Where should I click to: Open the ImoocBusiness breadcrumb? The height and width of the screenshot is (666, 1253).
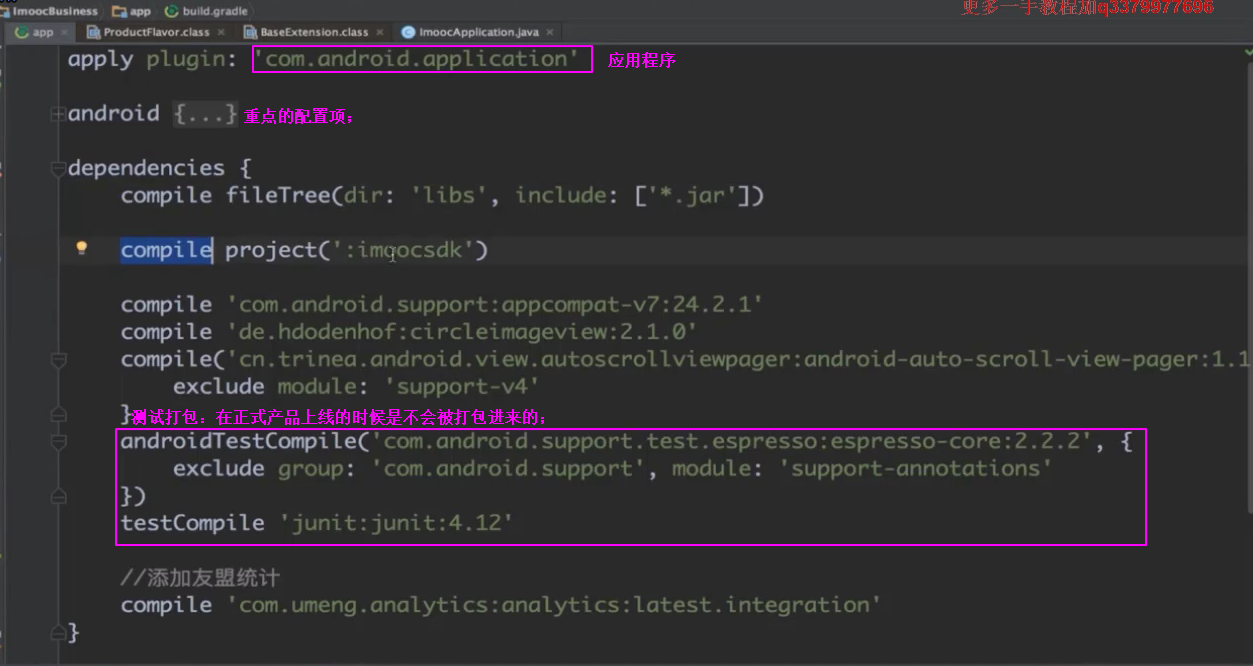pyautogui.click(x=54, y=11)
